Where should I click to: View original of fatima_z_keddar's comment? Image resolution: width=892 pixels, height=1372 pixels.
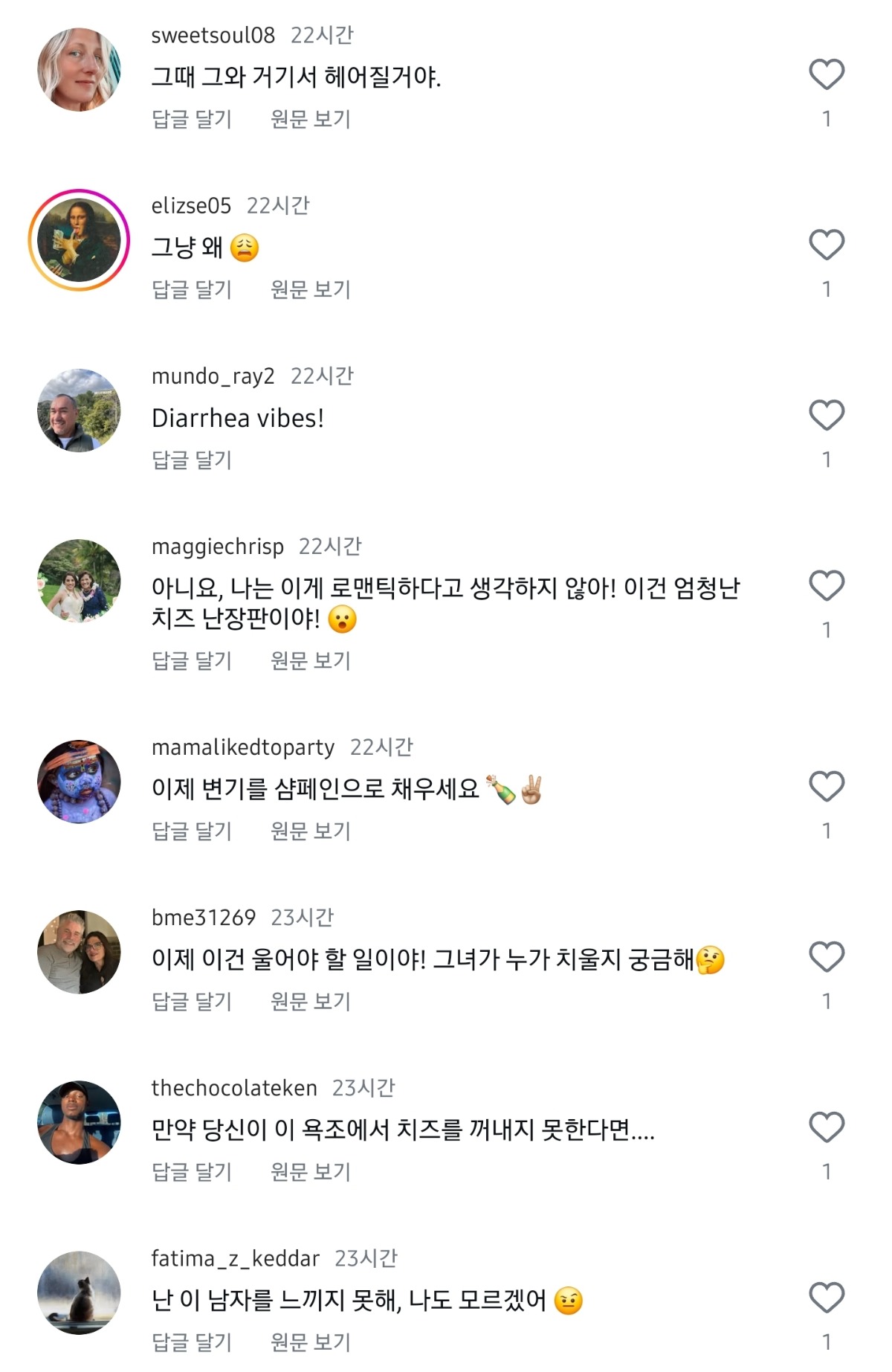311,1342
